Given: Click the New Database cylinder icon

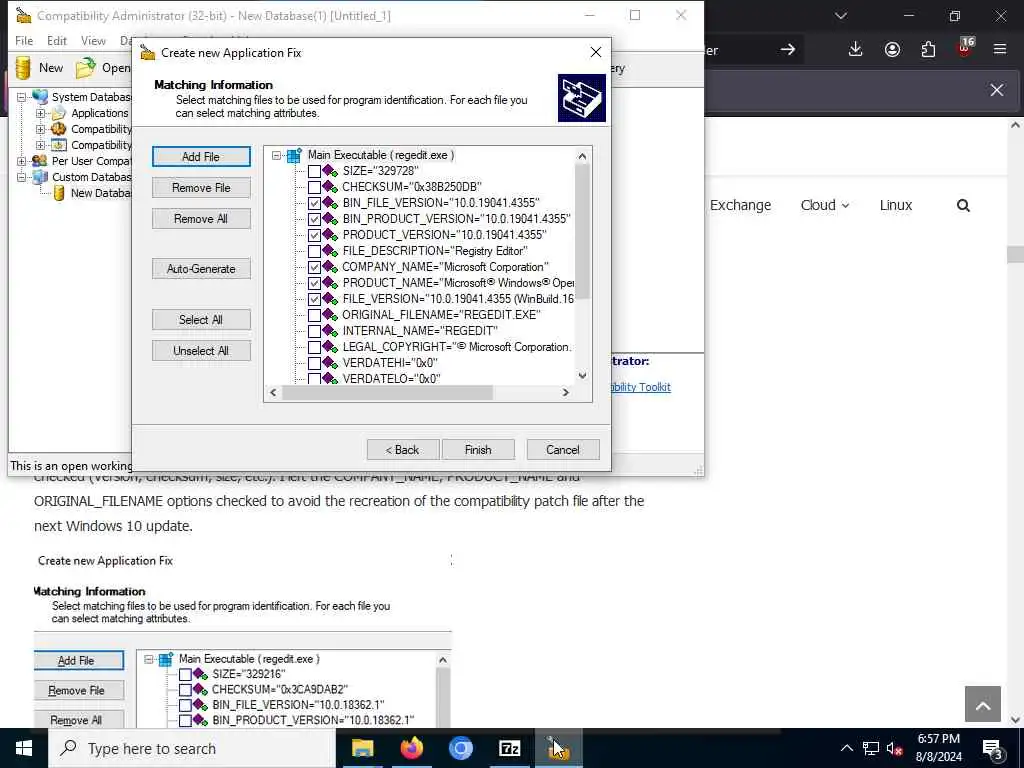Looking at the screenshot, I should 59,193.
